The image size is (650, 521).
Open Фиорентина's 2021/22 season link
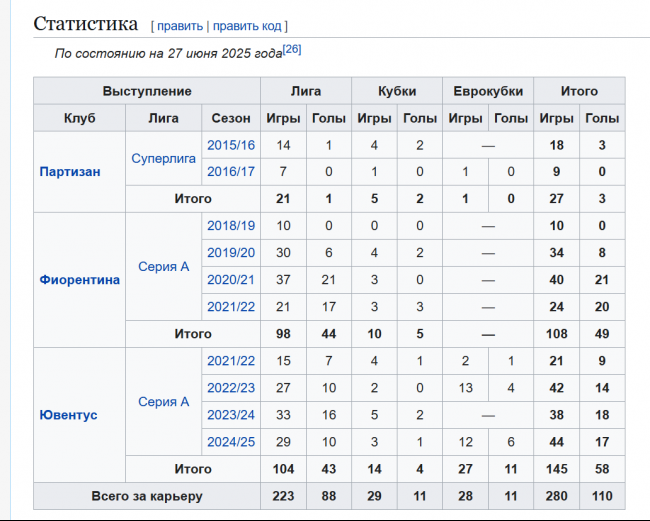[231, 307]
